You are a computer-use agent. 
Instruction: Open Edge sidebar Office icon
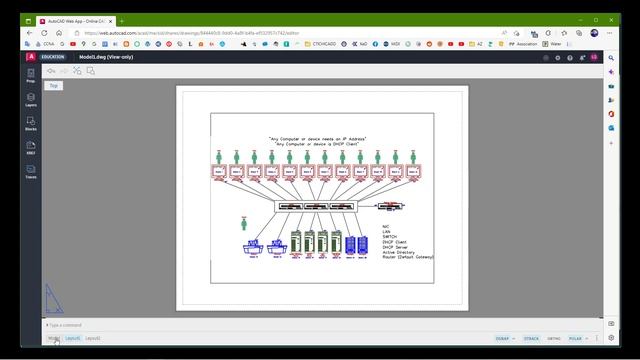click(x=611, y=114)
